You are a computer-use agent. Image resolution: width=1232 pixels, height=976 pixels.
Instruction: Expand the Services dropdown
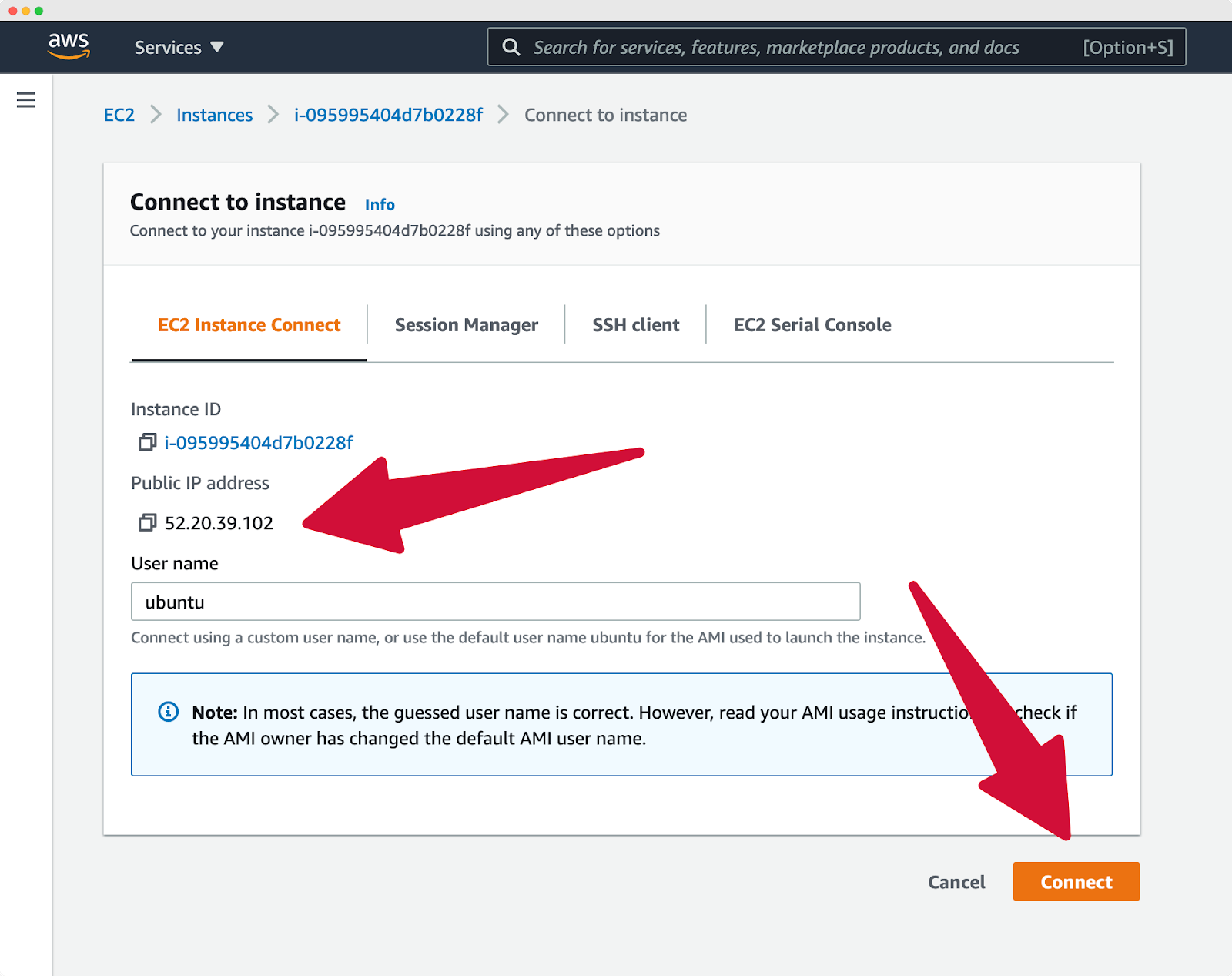[179, 47]
